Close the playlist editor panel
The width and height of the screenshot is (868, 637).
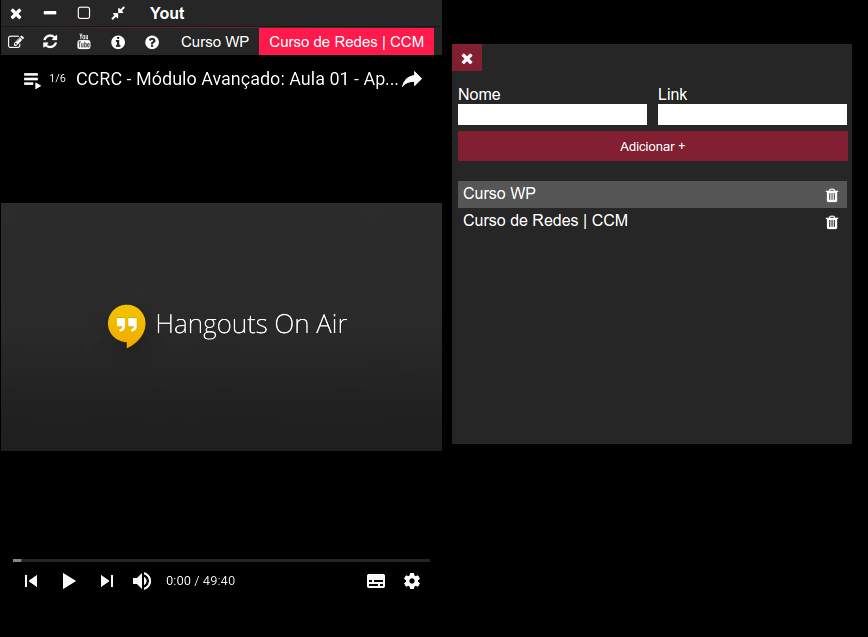(467, 58)
